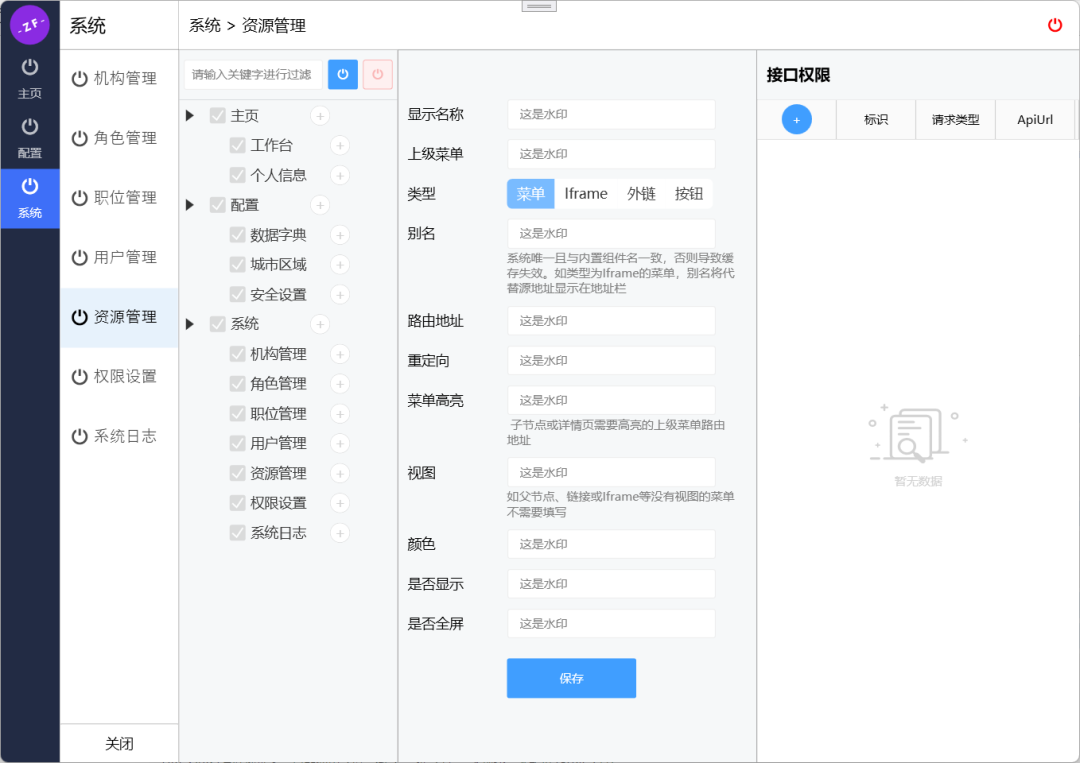Click the plus icon next to 工作台
This screenshot has height=763, width=1080.
340,145
